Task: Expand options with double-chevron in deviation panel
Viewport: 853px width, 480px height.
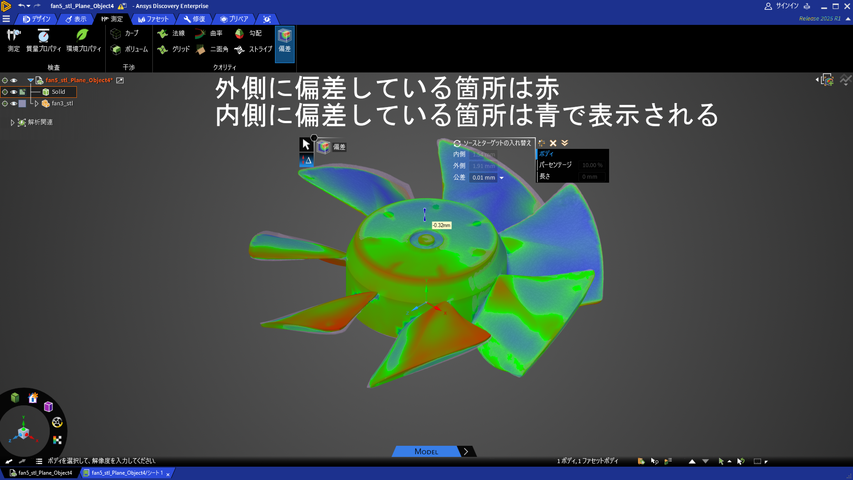Action: [x=565, y=143]
